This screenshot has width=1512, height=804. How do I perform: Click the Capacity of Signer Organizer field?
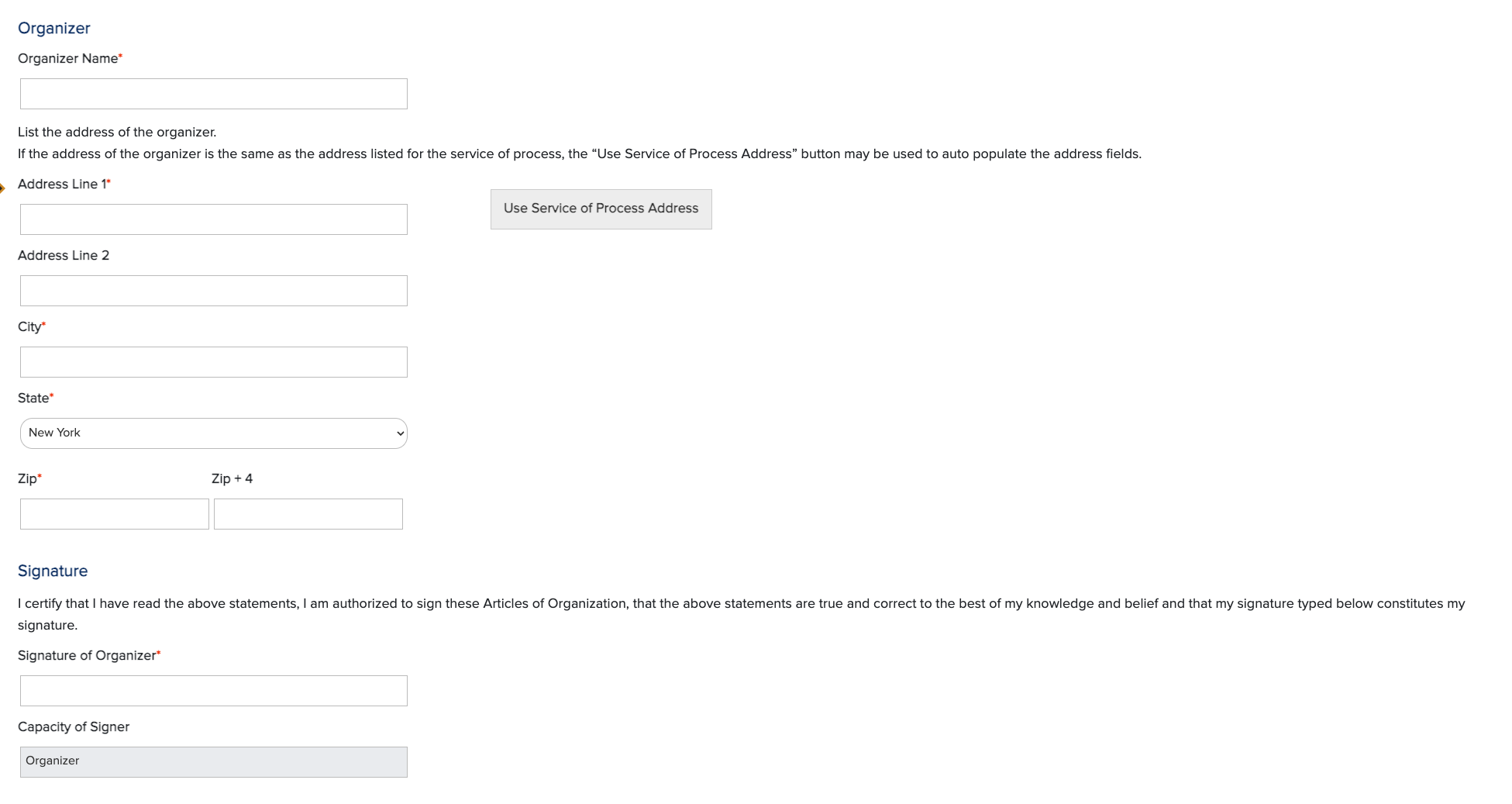tap(214, 762)
